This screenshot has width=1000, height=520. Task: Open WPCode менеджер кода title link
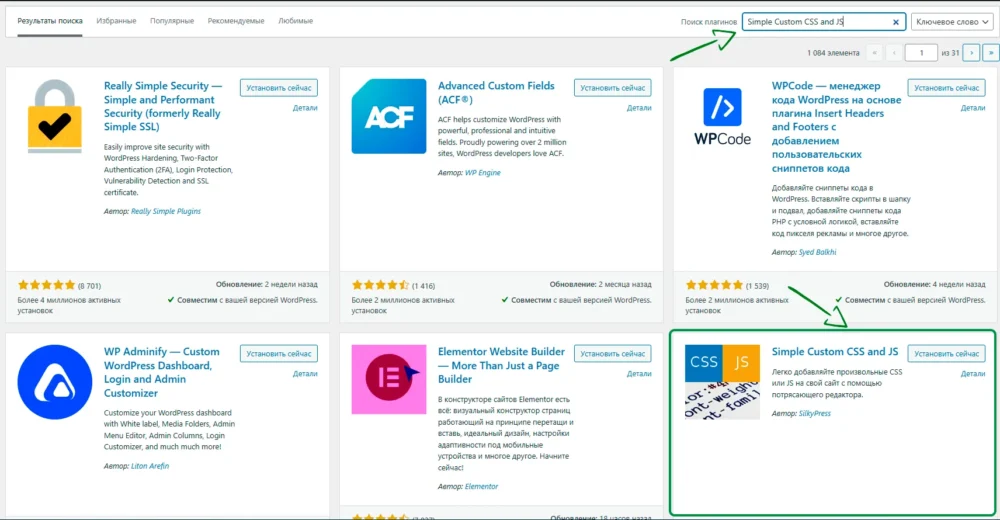coord(836,127)
